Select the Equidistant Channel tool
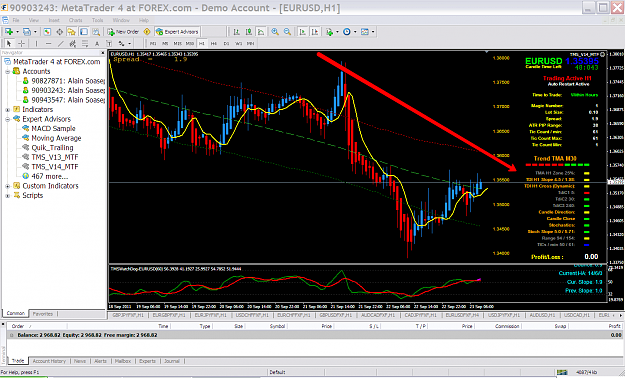This screenshot has height=378, width=625. coord(73,43)
